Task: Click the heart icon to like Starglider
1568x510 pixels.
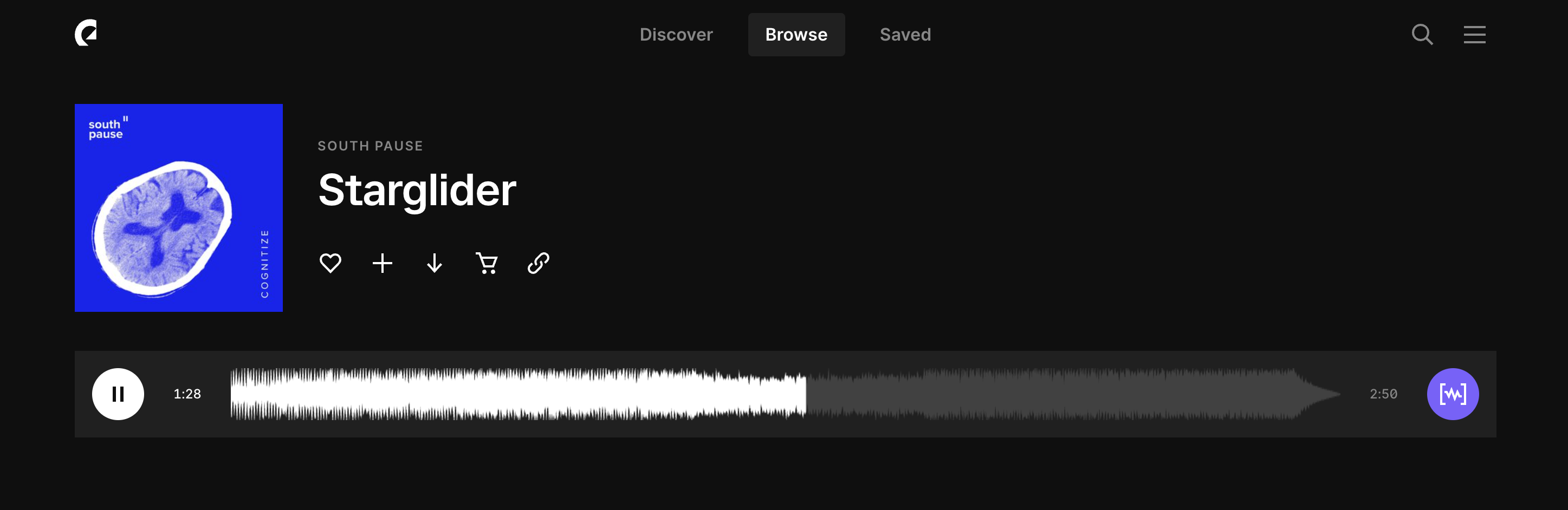Action: click(331, 263)
